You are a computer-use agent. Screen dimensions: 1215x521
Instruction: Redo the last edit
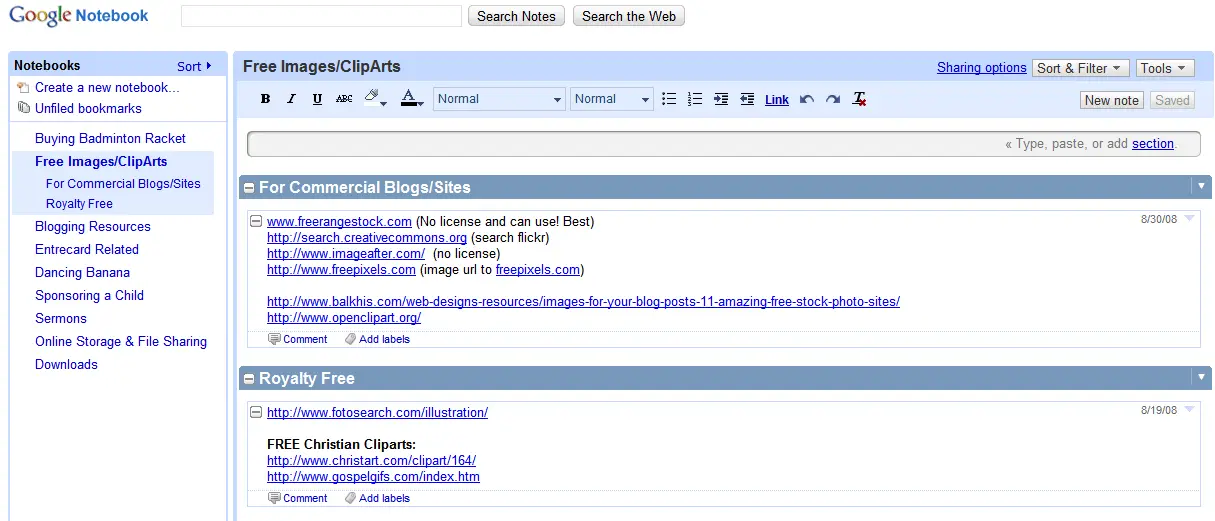pyautogui.click(x=833, y=99)
